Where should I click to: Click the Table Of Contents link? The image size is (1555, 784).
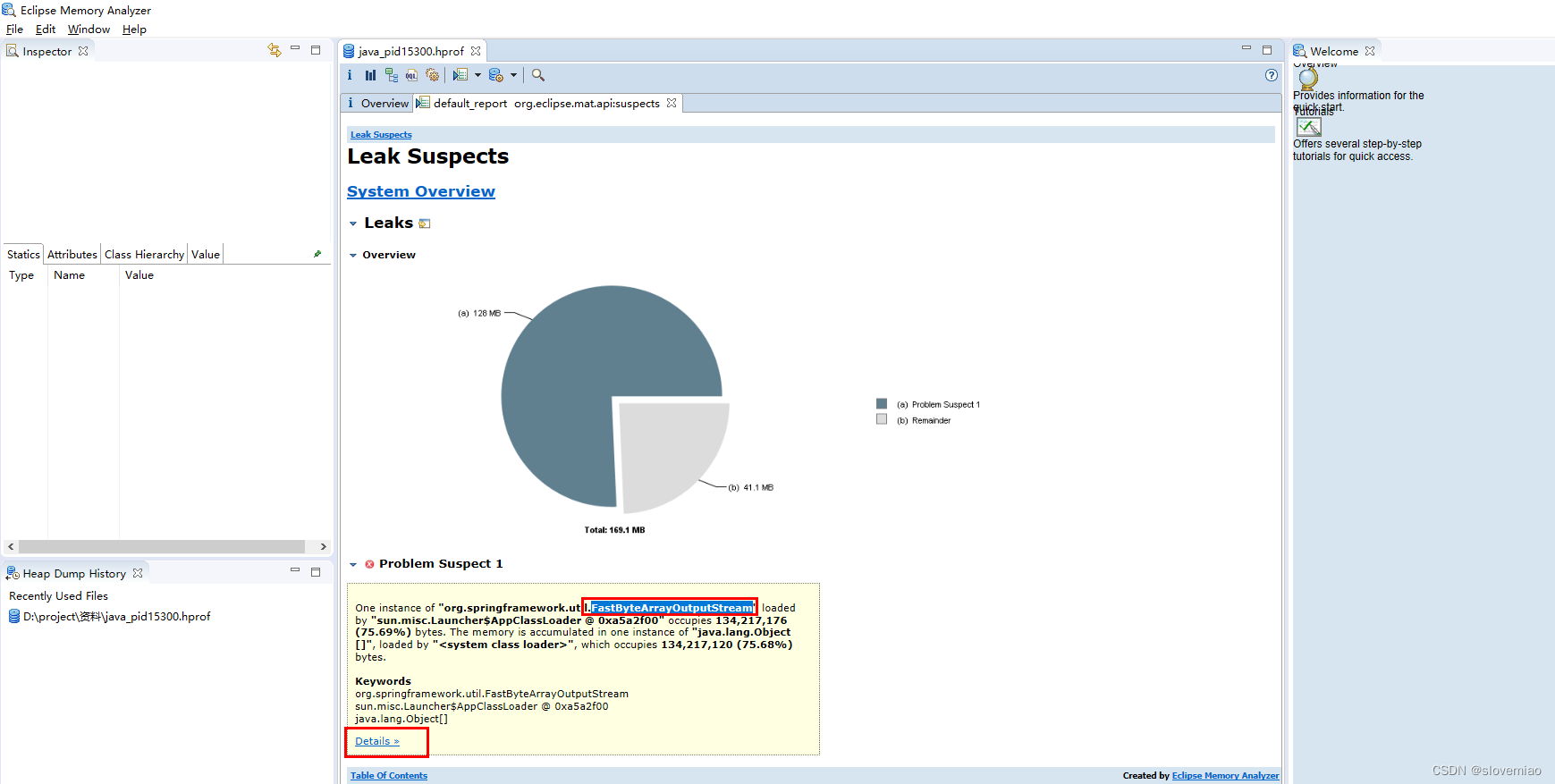(x=389, y=776)
